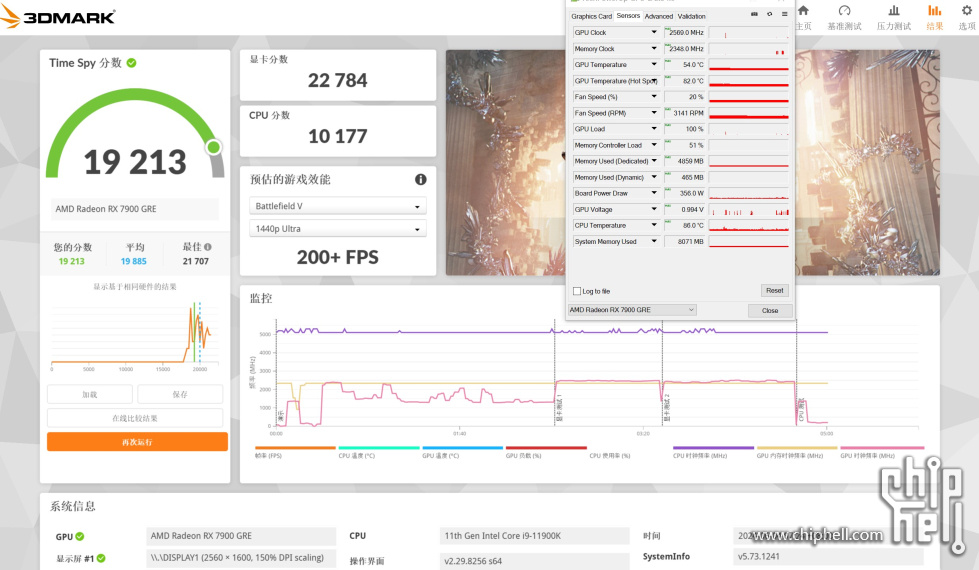Click the 在线比较结果 compare online button

coord(135,418)
